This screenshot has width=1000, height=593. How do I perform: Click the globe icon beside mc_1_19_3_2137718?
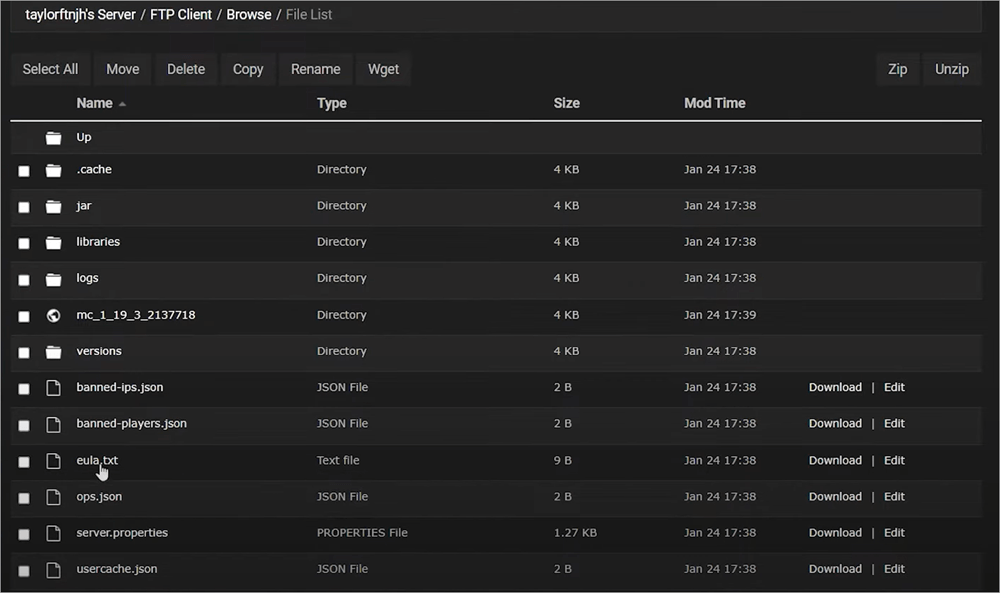point(53,314)
